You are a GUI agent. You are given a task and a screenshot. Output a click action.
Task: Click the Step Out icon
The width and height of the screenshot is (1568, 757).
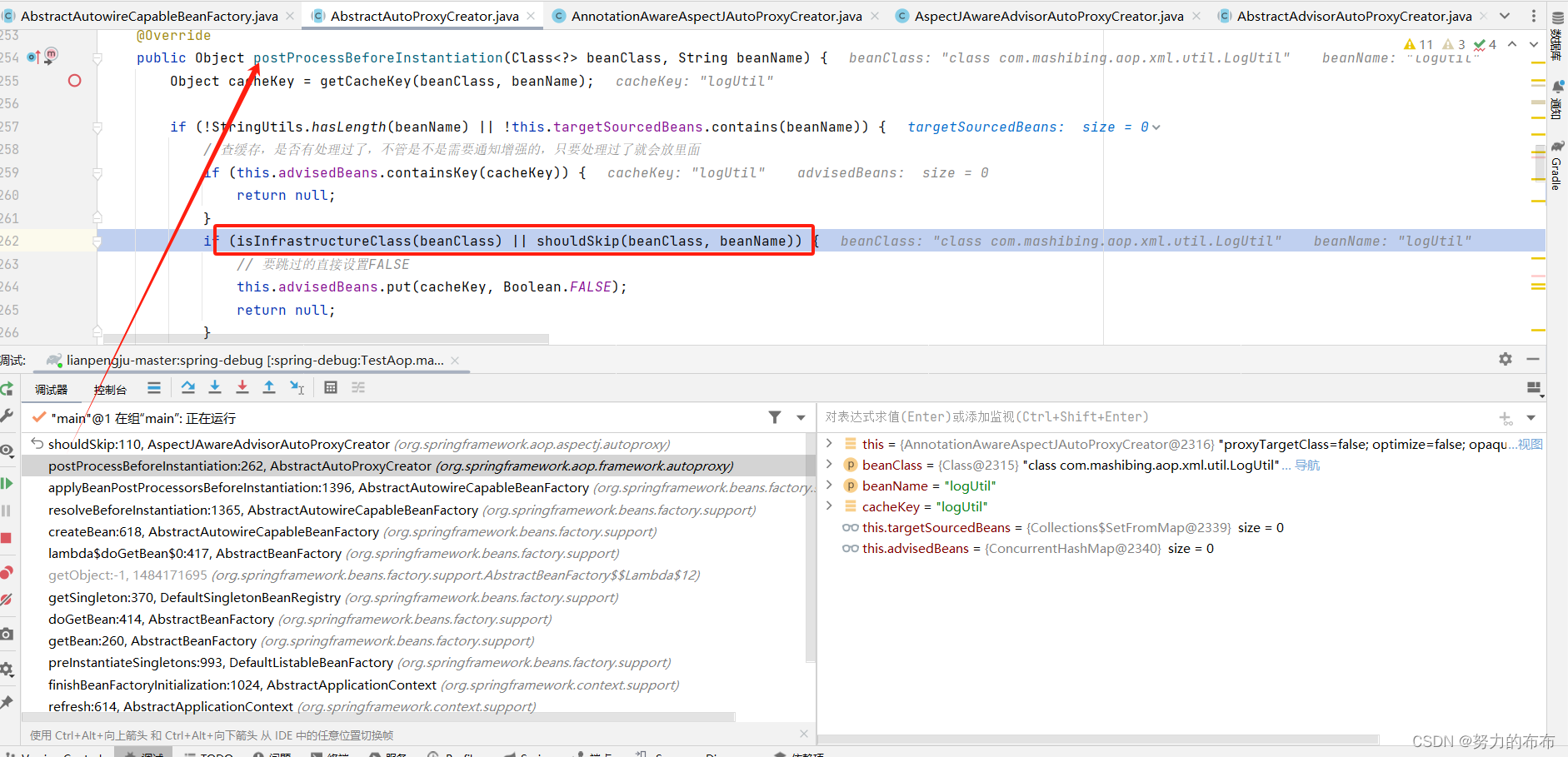pyautogui.click(x=269, y=387)
